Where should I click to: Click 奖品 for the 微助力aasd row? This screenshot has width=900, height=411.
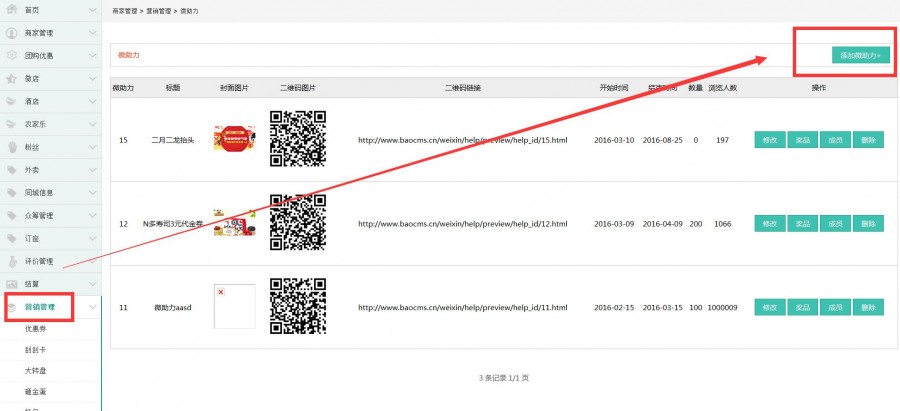click(802, 307)
